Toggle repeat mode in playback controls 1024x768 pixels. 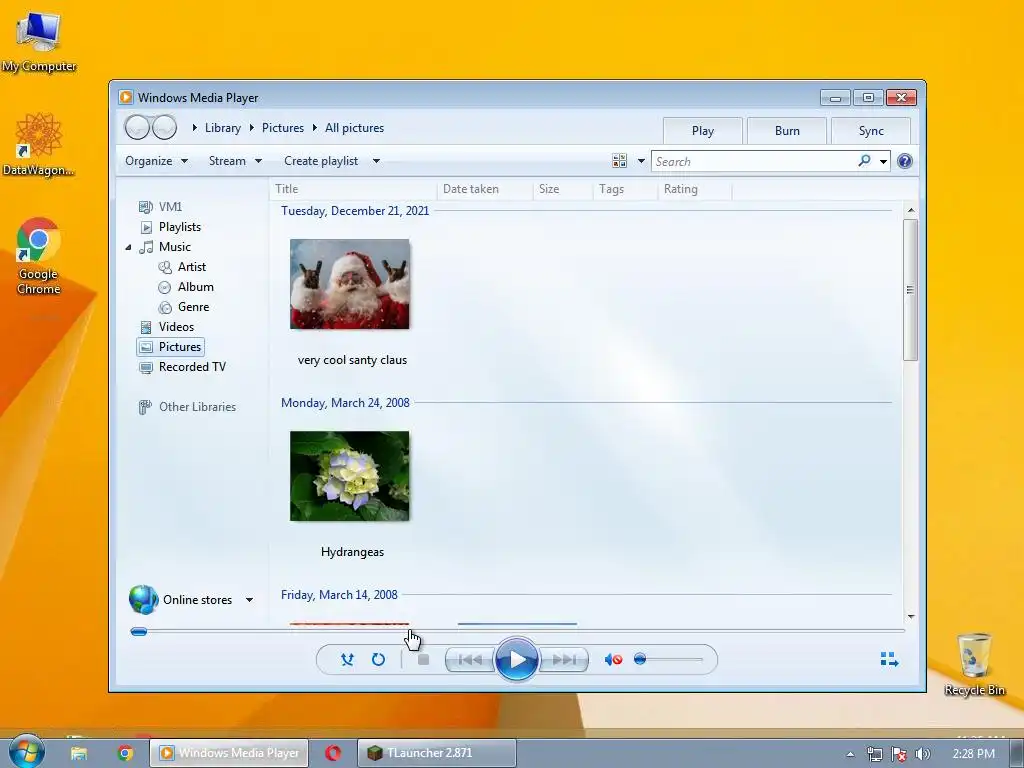tap(378, 659)
